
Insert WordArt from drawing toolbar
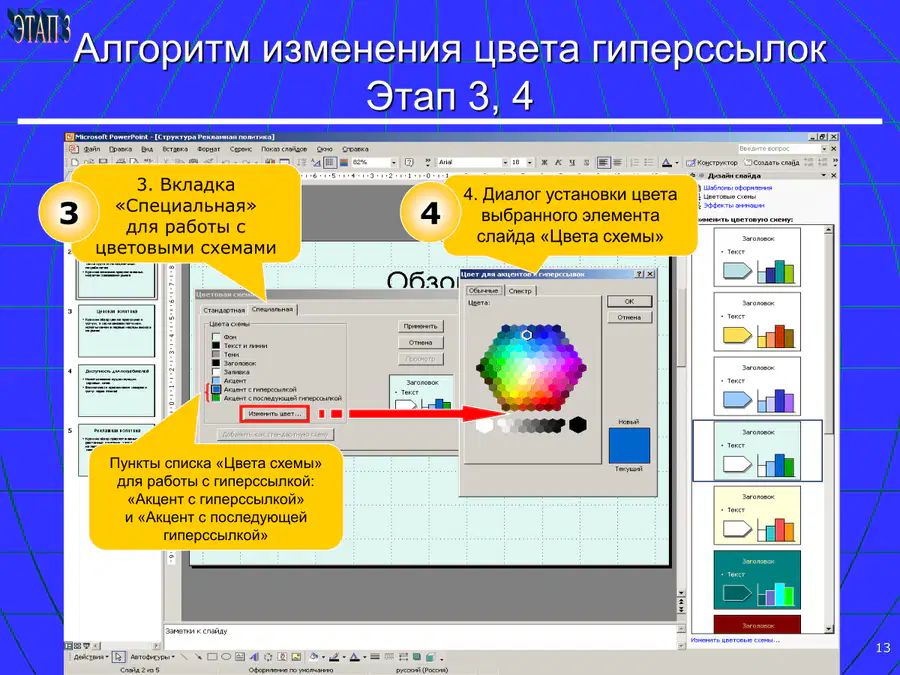(254, 657)
